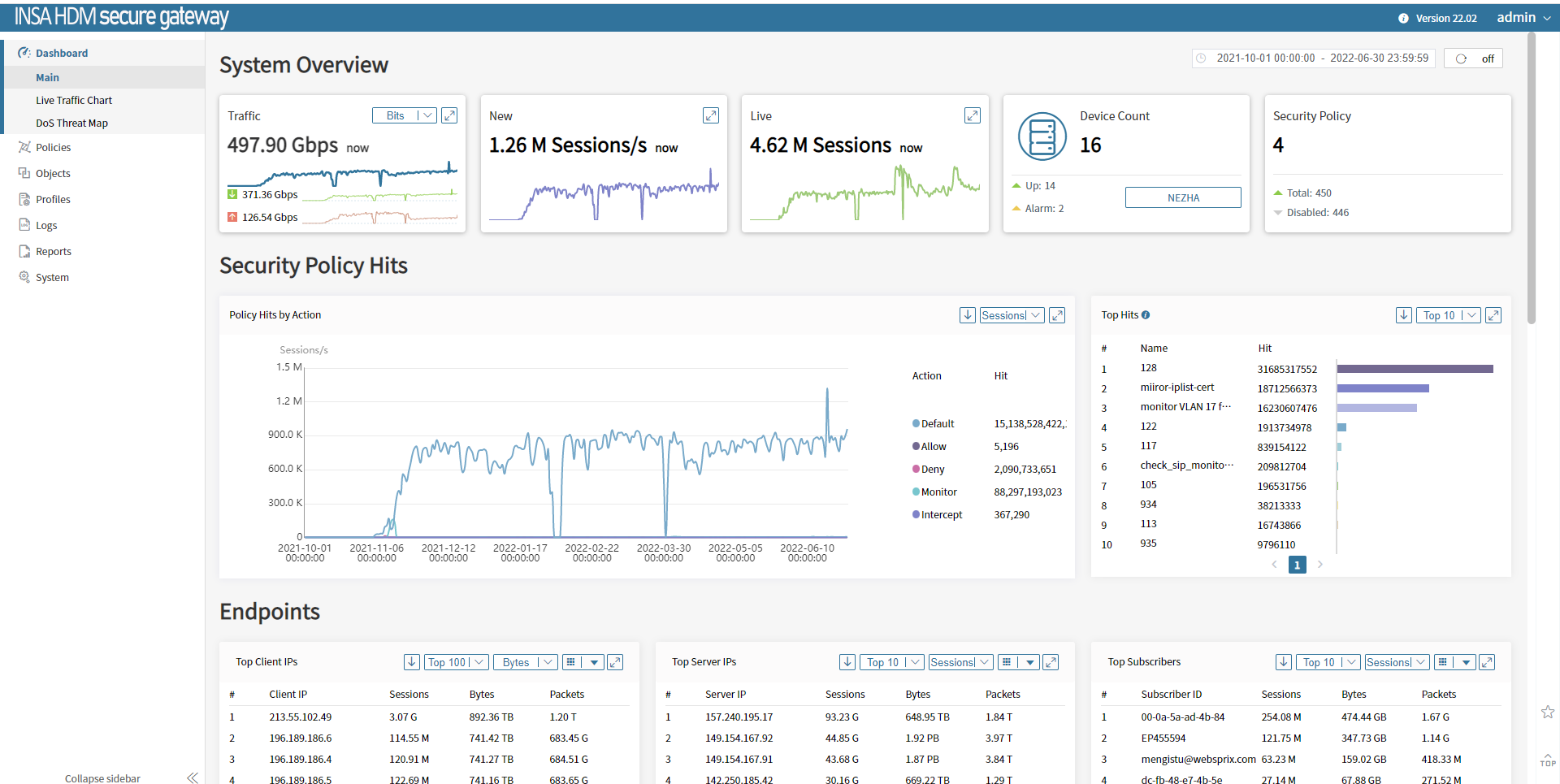Click the NEZHA device button

[x=1183, y=197]
